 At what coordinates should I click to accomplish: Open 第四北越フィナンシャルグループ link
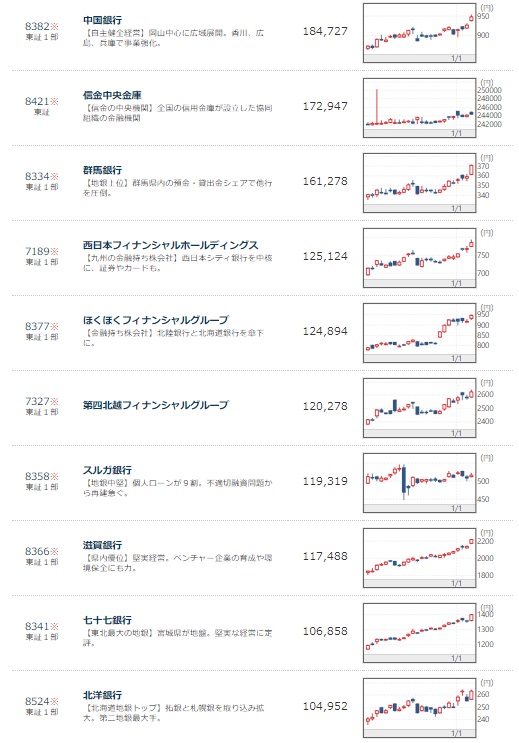point(156,405)
